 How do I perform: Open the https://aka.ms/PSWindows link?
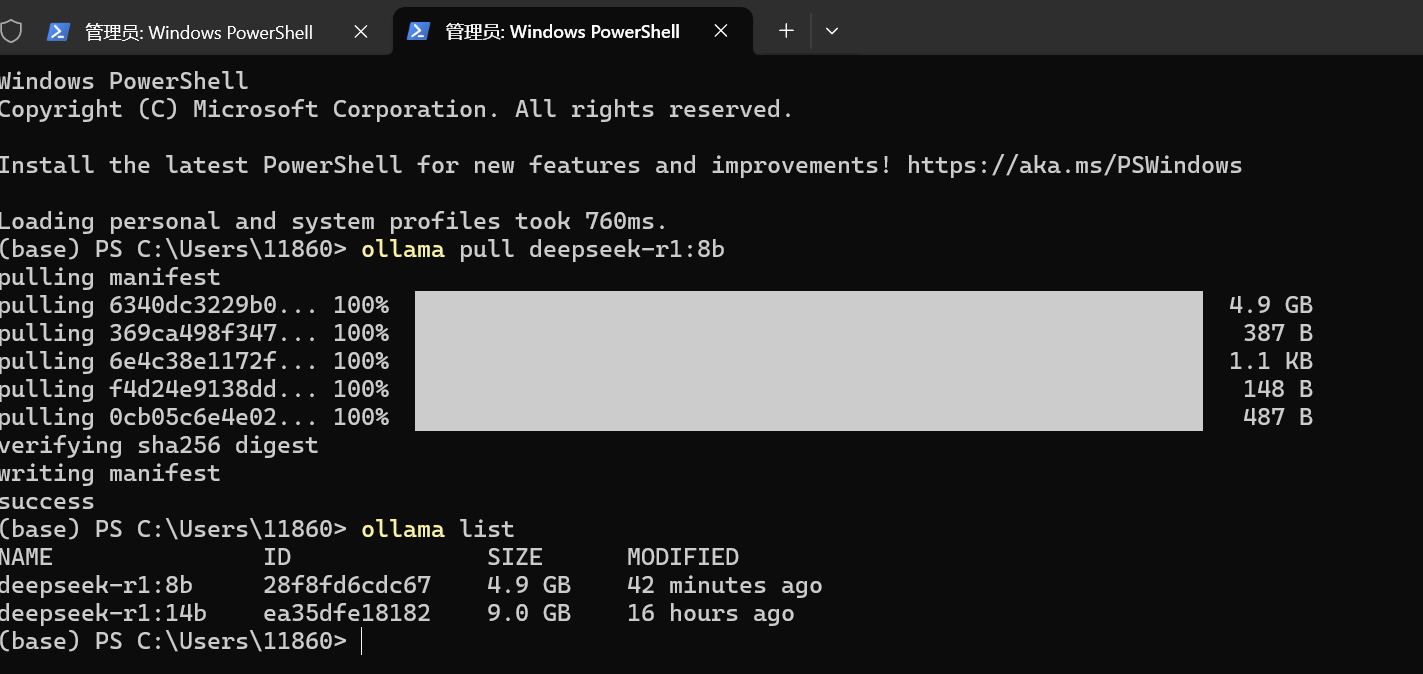(1074, 165)
